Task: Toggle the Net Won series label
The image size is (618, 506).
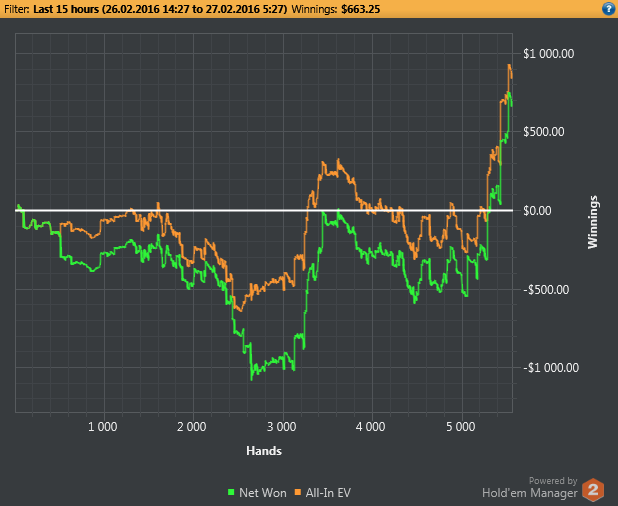Action: pyautogui.click(x=262, y=493)
